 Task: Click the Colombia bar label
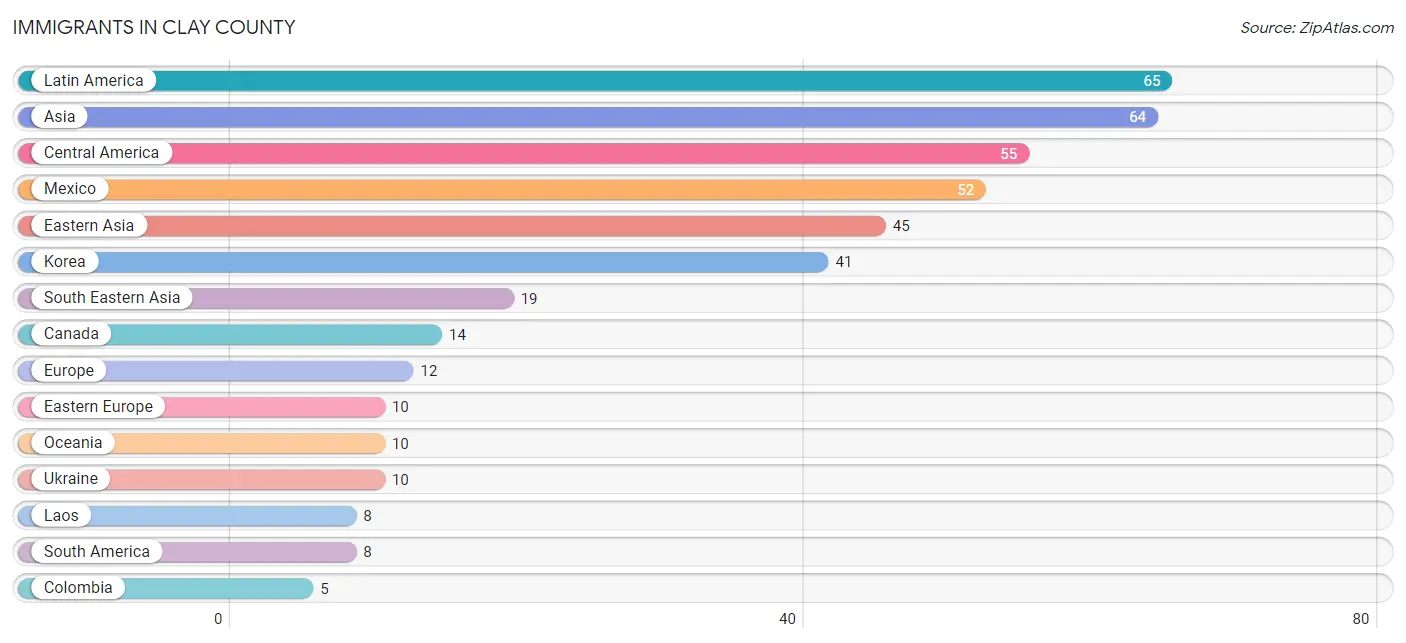(78, 587)
